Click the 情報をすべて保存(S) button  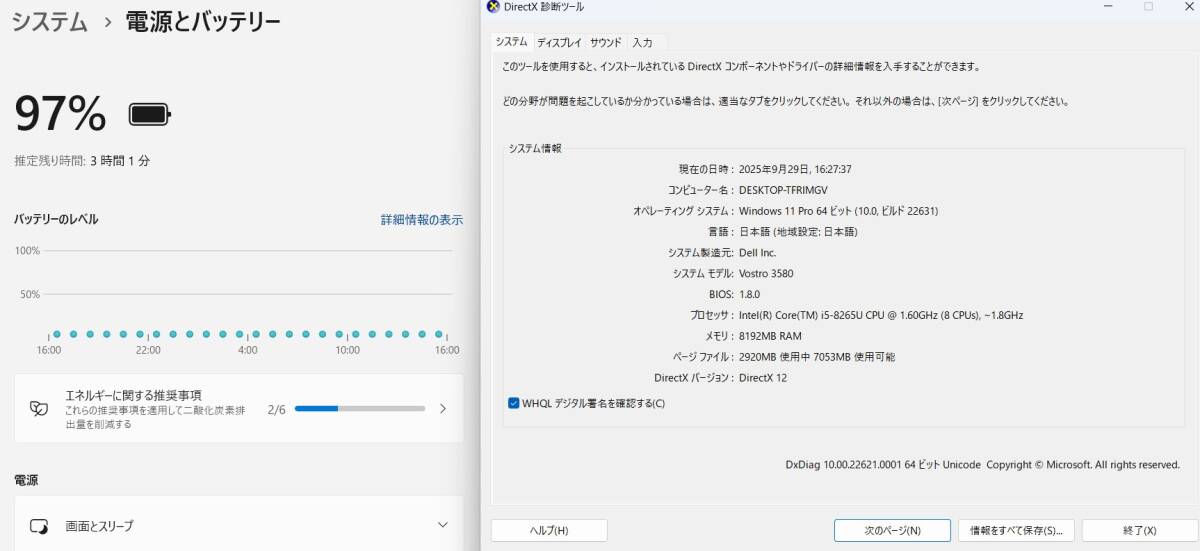(x=1016, y=530)
